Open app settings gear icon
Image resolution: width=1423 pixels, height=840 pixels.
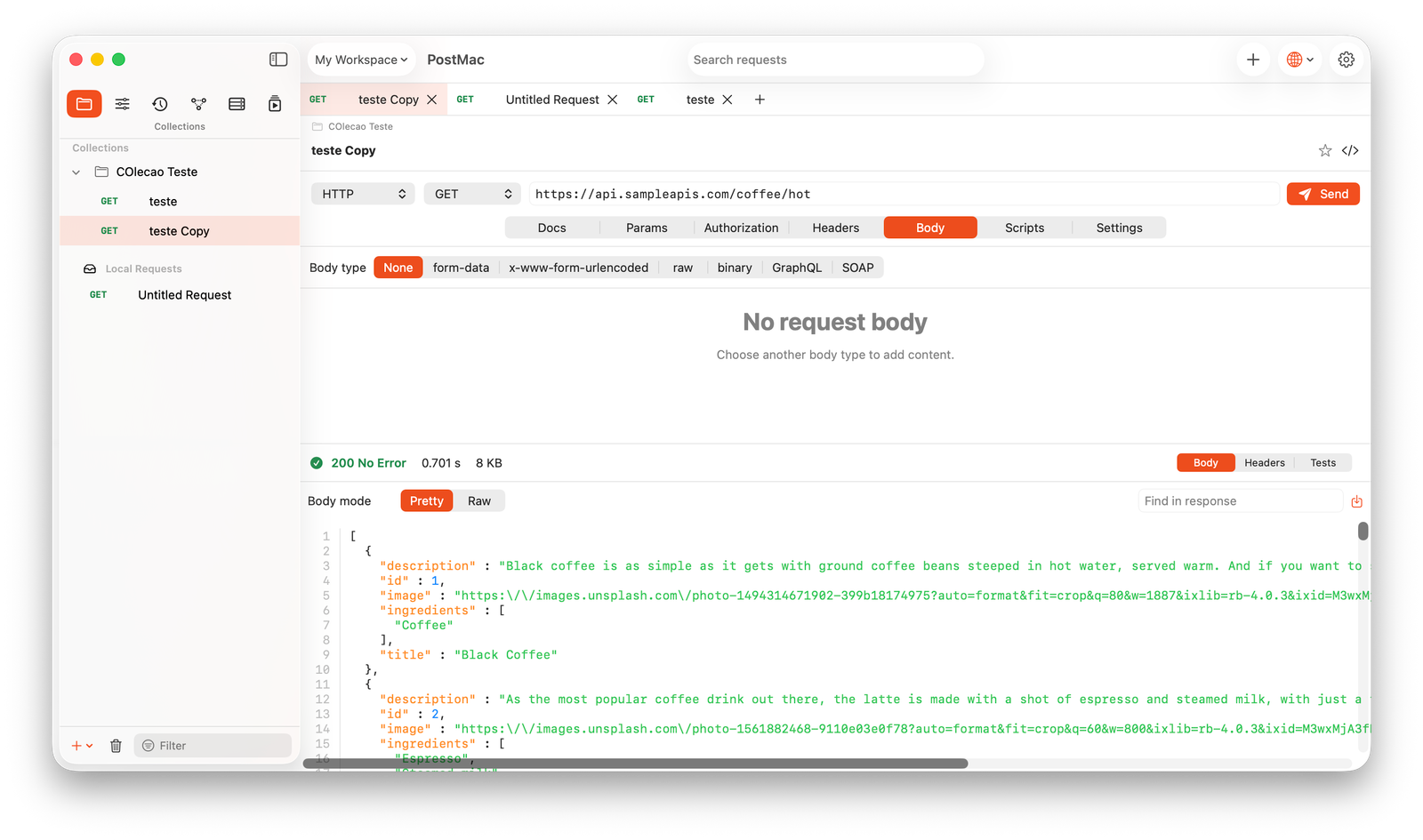pyautogui.click(x=1347, y=60)
